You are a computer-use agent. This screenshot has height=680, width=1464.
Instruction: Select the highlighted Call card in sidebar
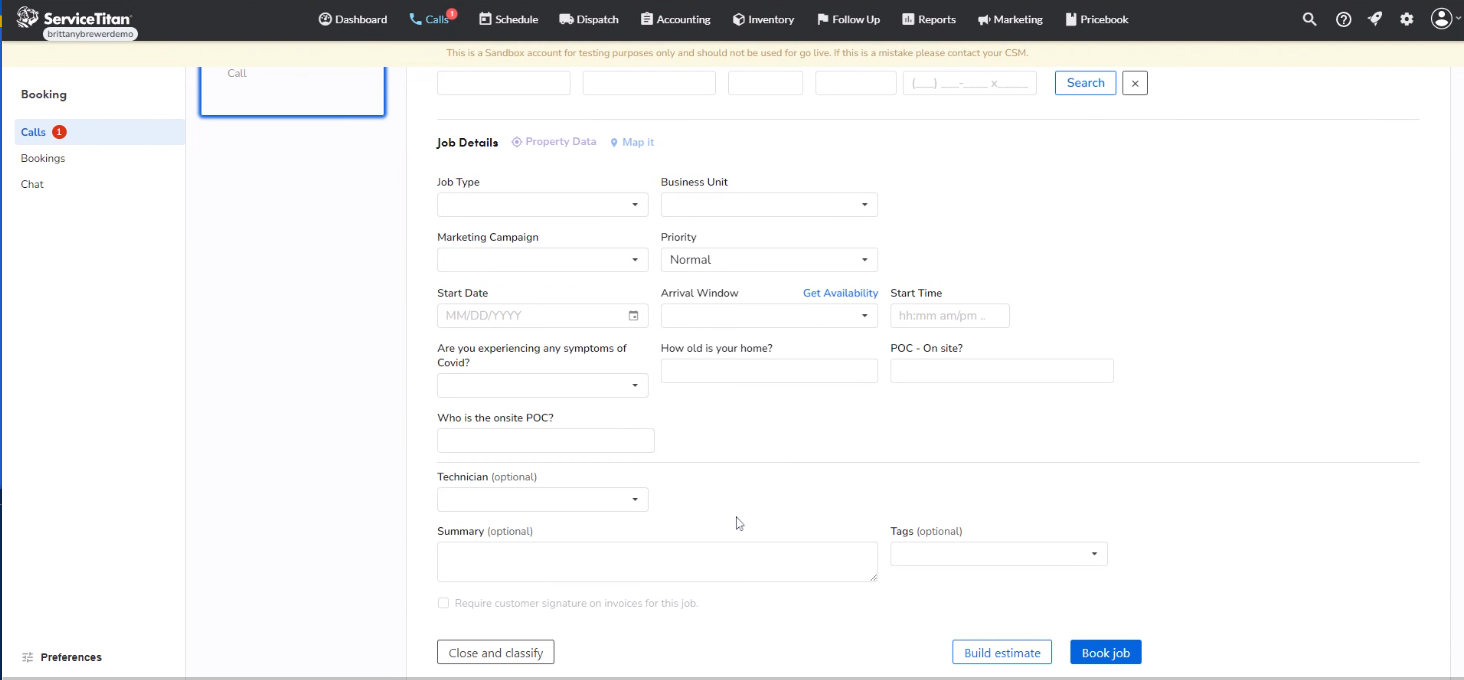click(291, 90)
